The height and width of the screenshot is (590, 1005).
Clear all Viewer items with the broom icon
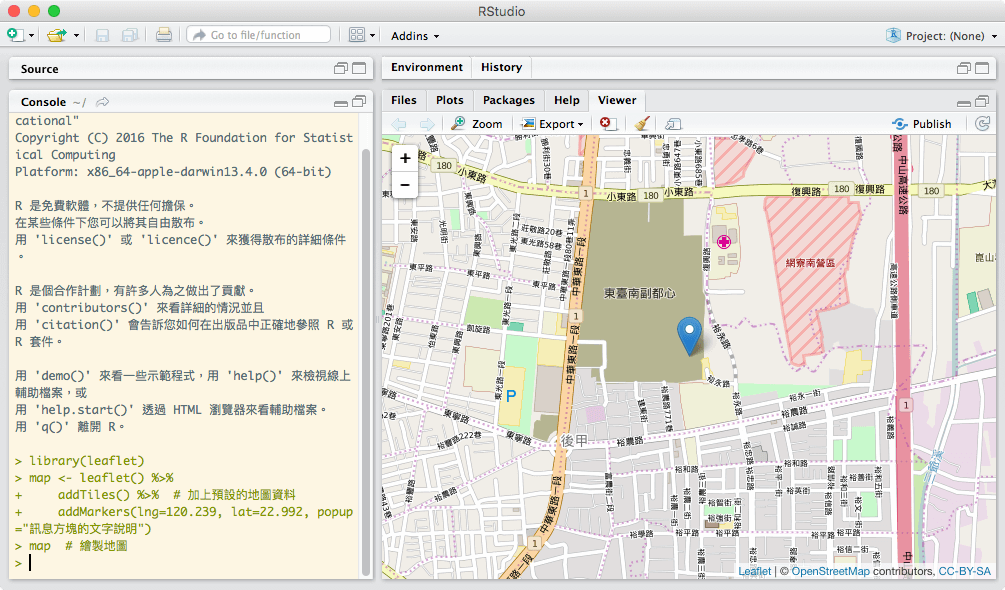[x=641, y=124]
